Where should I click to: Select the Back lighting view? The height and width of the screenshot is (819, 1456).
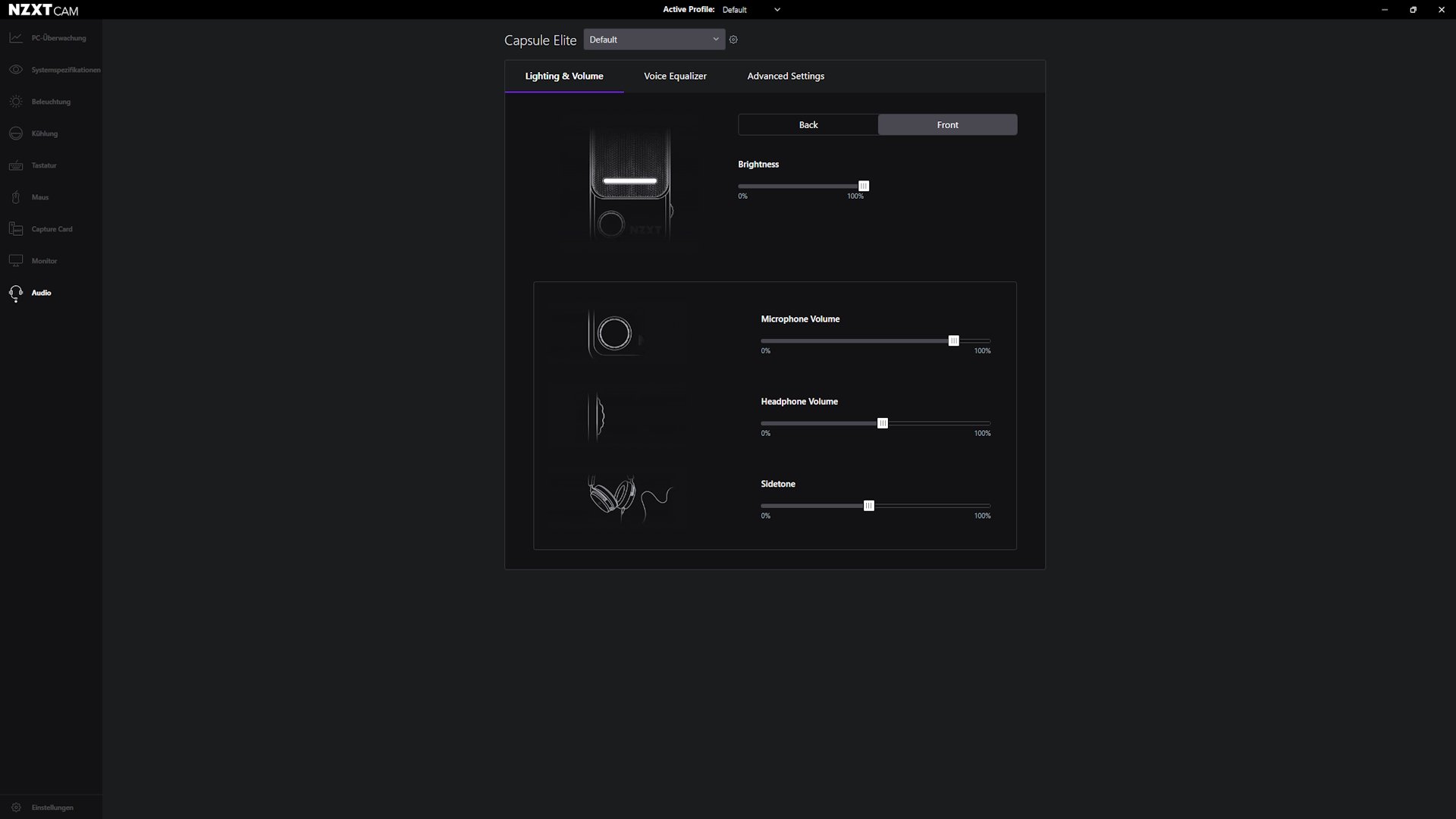(808, 124)
